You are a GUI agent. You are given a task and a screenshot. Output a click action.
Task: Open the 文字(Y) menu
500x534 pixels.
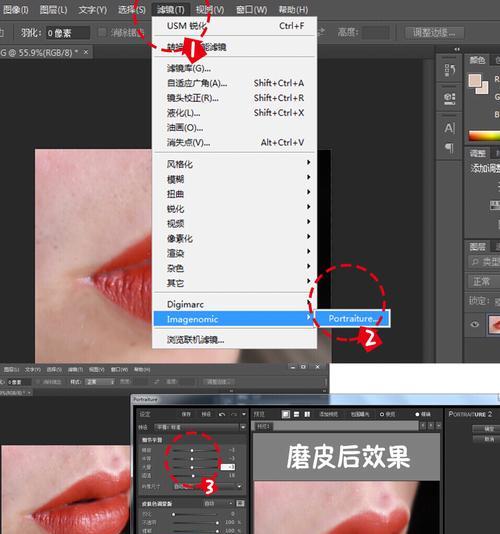(93, 10)
